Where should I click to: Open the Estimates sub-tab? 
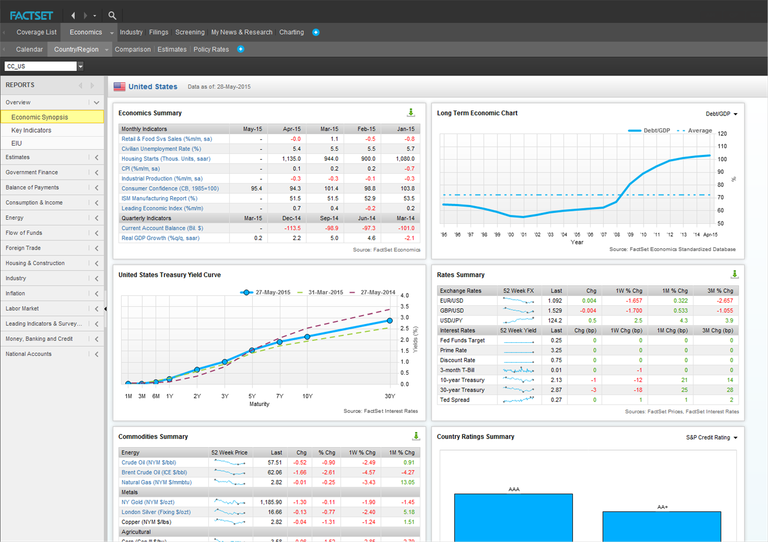pyautogui.click(x=172, y=49)
